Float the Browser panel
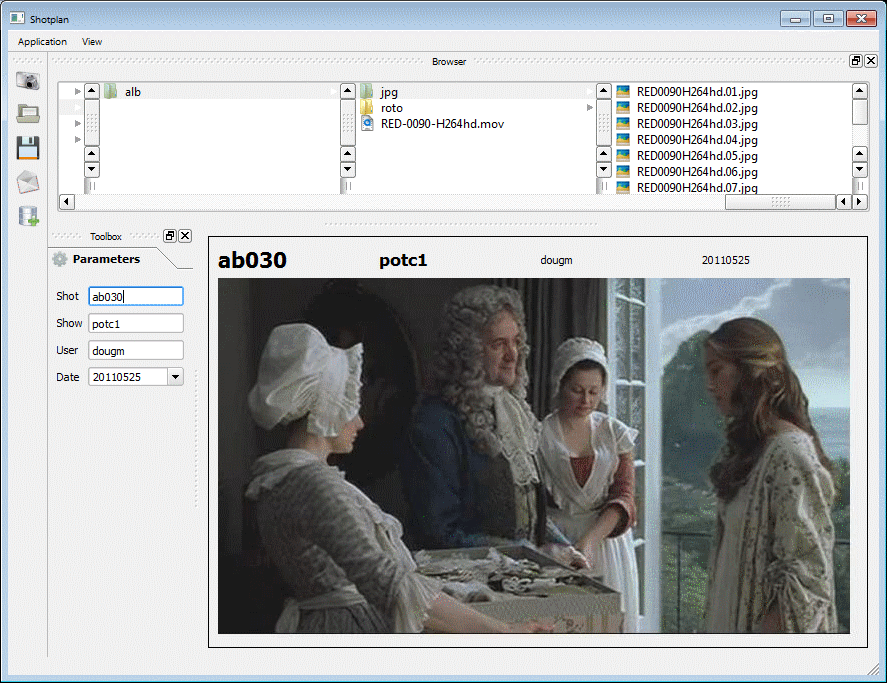The width and height of the screenshot is (887, 683). [856, 61]
